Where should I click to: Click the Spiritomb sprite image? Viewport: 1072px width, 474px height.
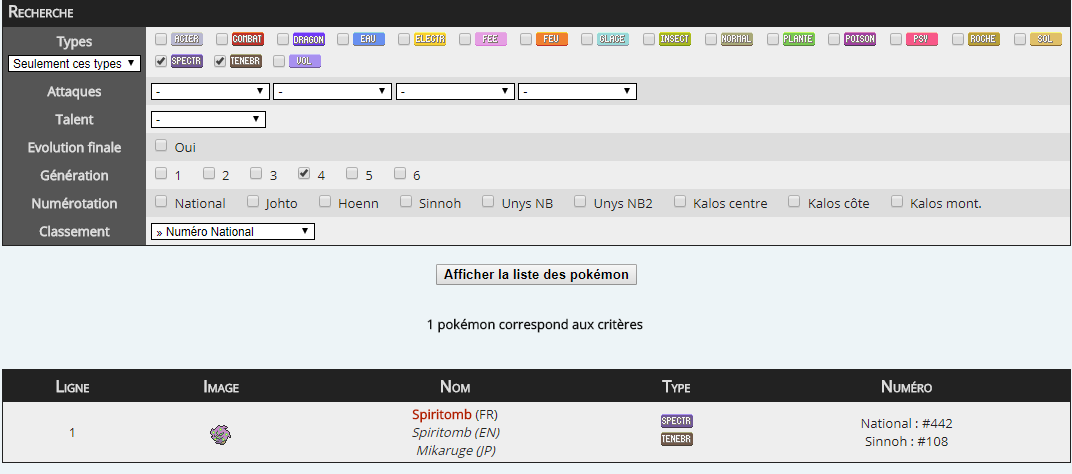point(220,433)
